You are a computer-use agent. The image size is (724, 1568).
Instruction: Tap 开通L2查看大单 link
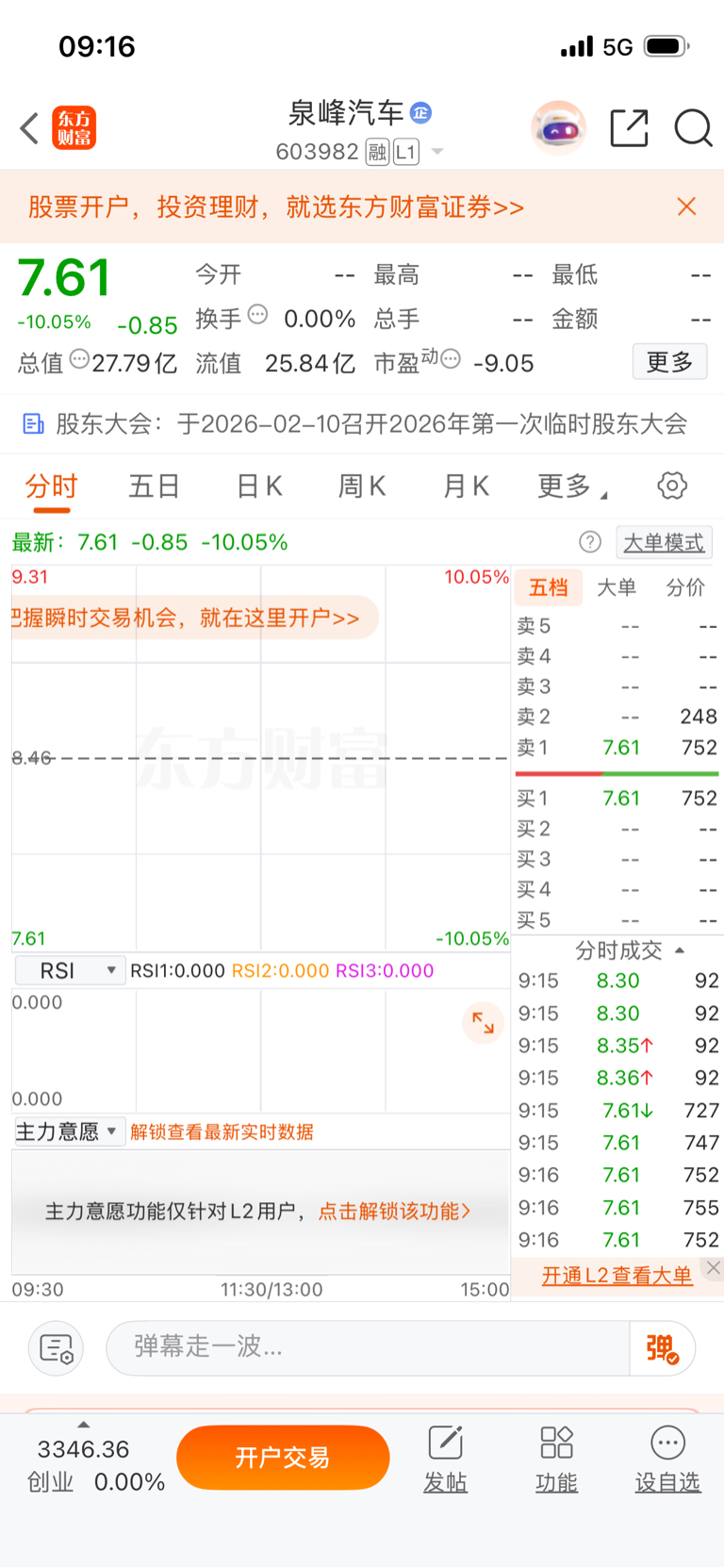pyautogui.click(x=617, y=1276)
